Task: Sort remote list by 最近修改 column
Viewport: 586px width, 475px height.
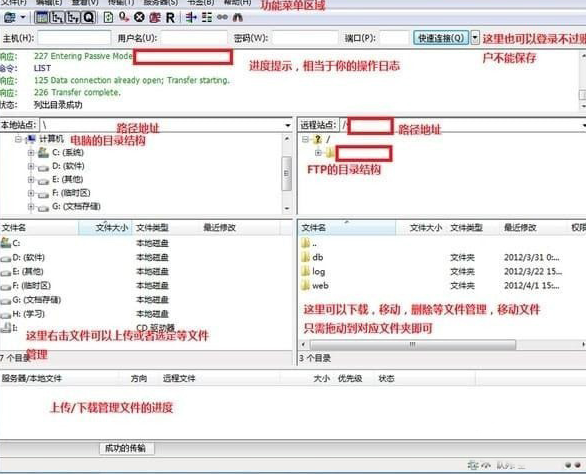Action: (534, 228)
